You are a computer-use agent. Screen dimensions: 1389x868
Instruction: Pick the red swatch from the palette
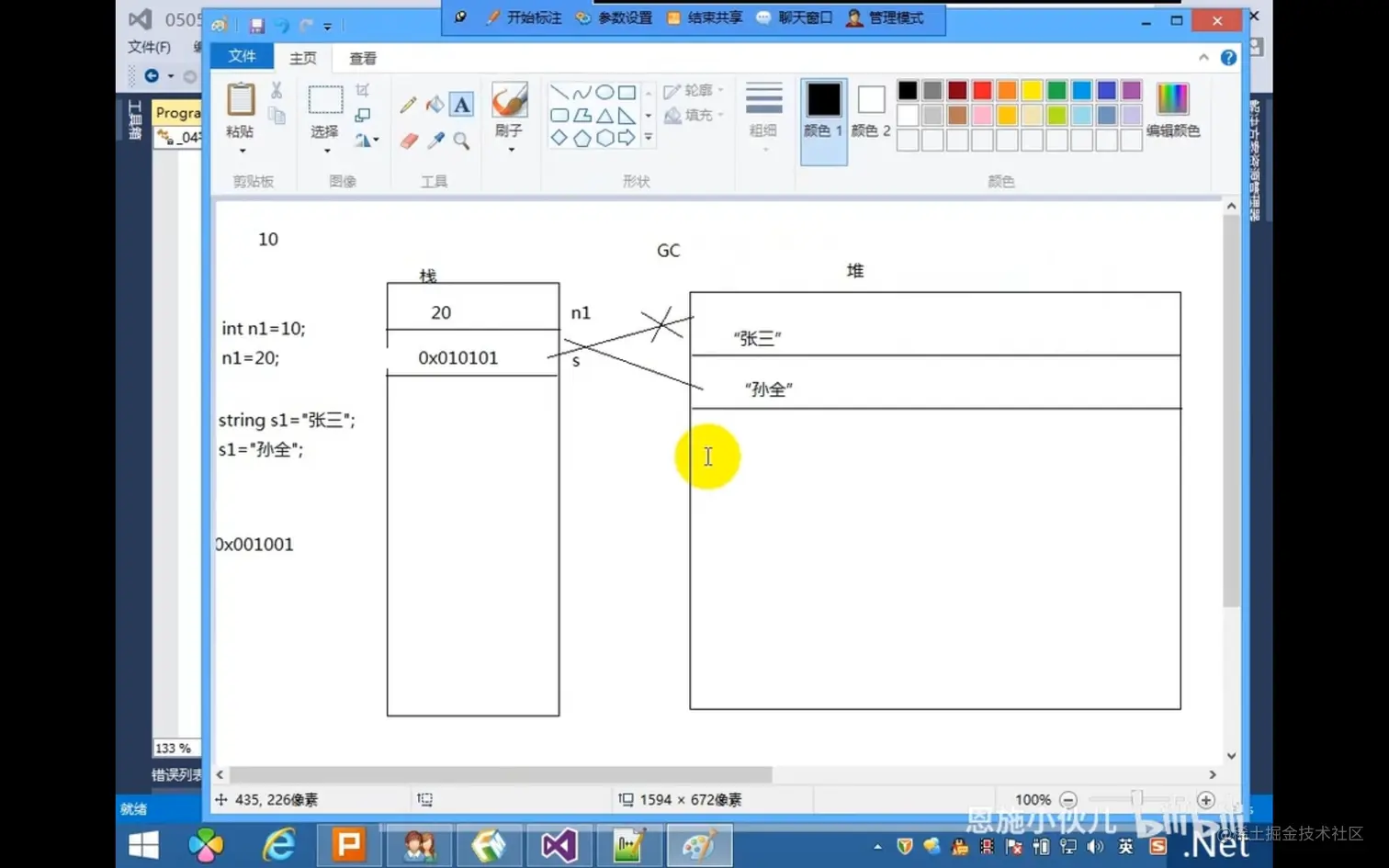click(x=981, y=89)
